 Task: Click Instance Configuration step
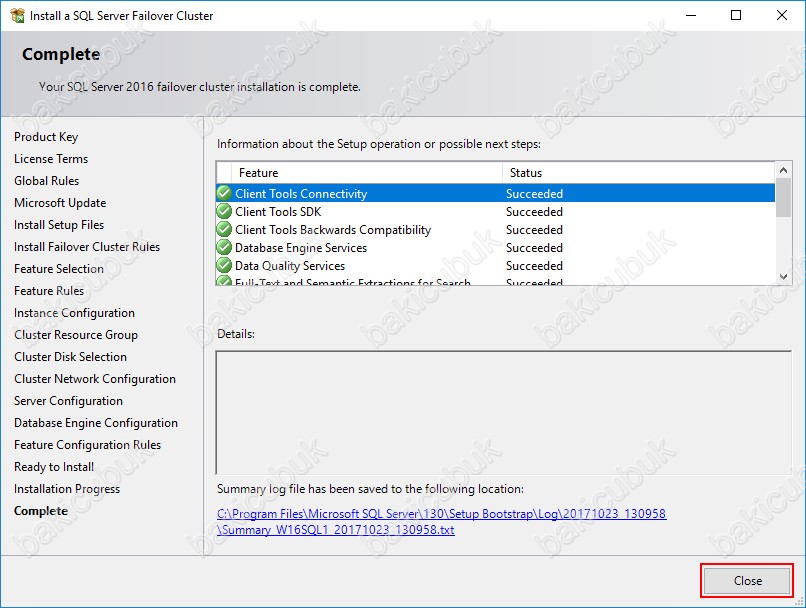click(74, 313)
